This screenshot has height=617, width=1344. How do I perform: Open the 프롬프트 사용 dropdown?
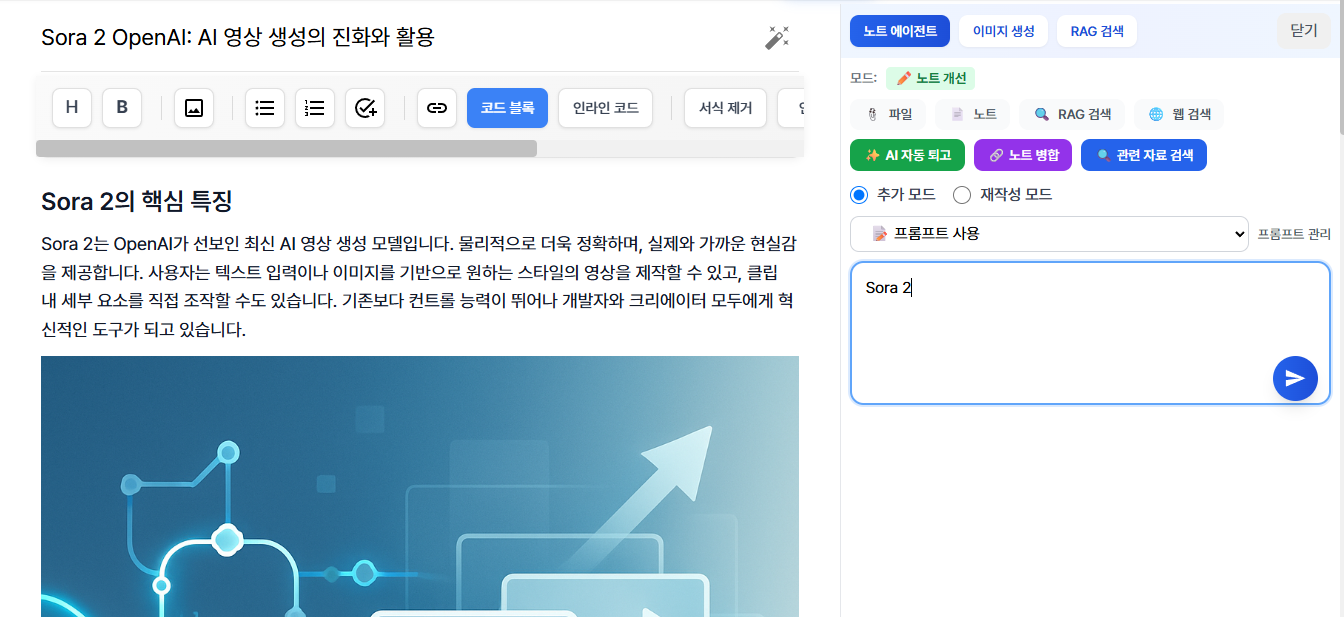(1049, 233)
